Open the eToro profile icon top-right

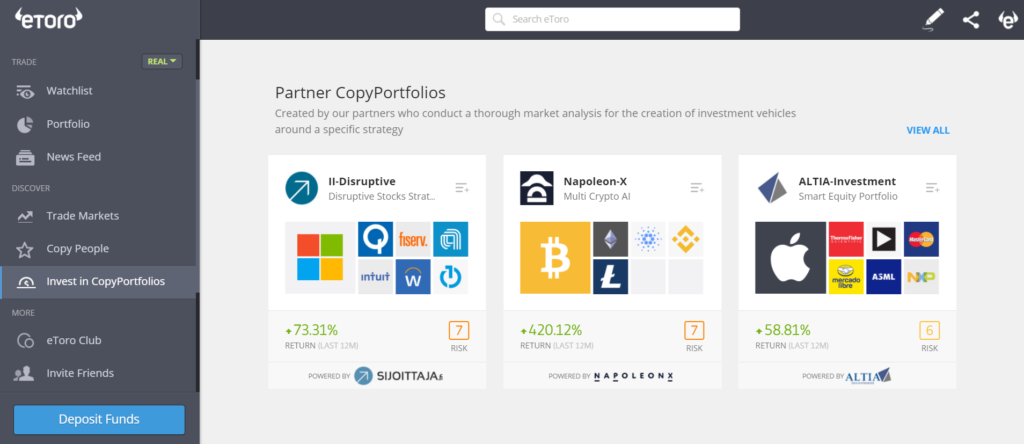point(1007,19)
